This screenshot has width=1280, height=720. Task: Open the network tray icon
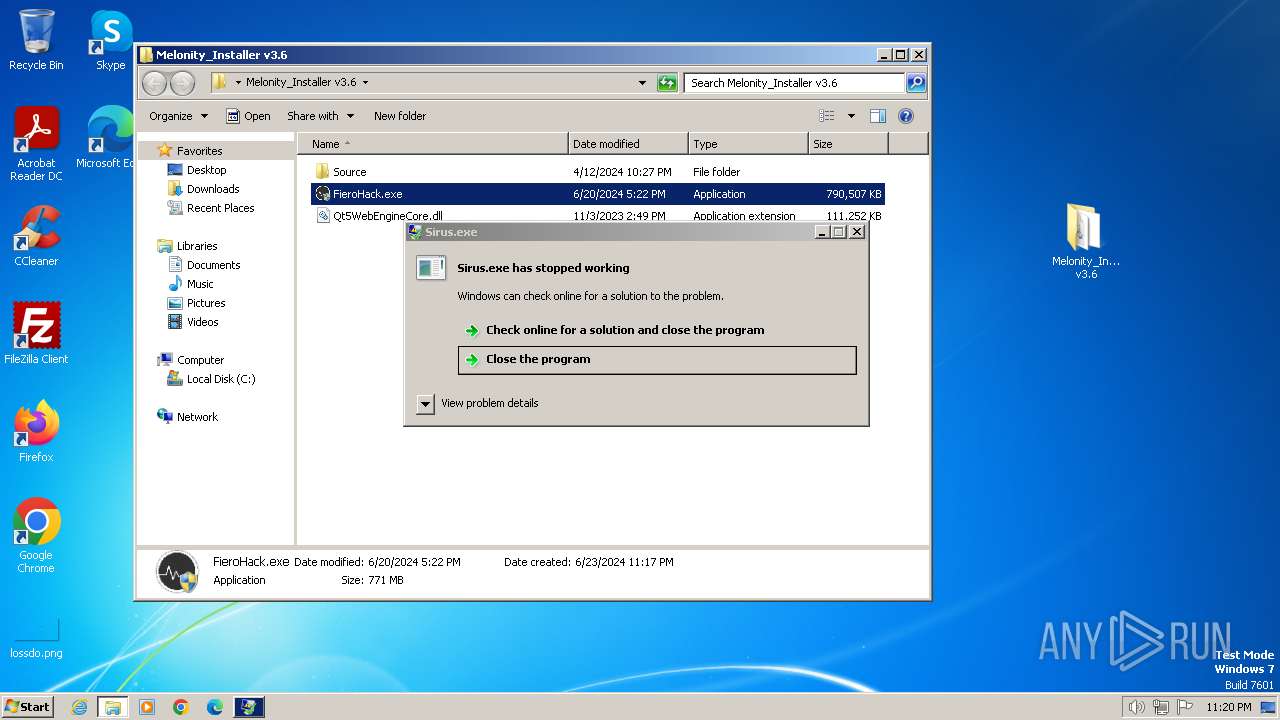point(1160,707)
